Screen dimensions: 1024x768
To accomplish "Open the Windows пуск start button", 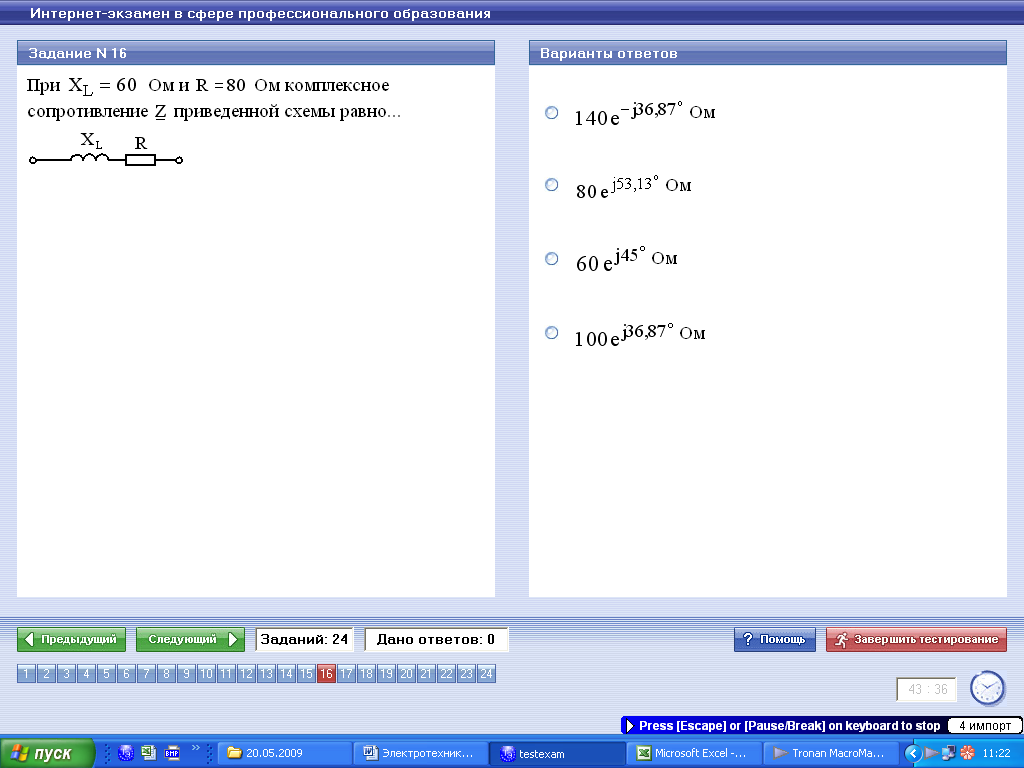I will click(x=48, y=754).
